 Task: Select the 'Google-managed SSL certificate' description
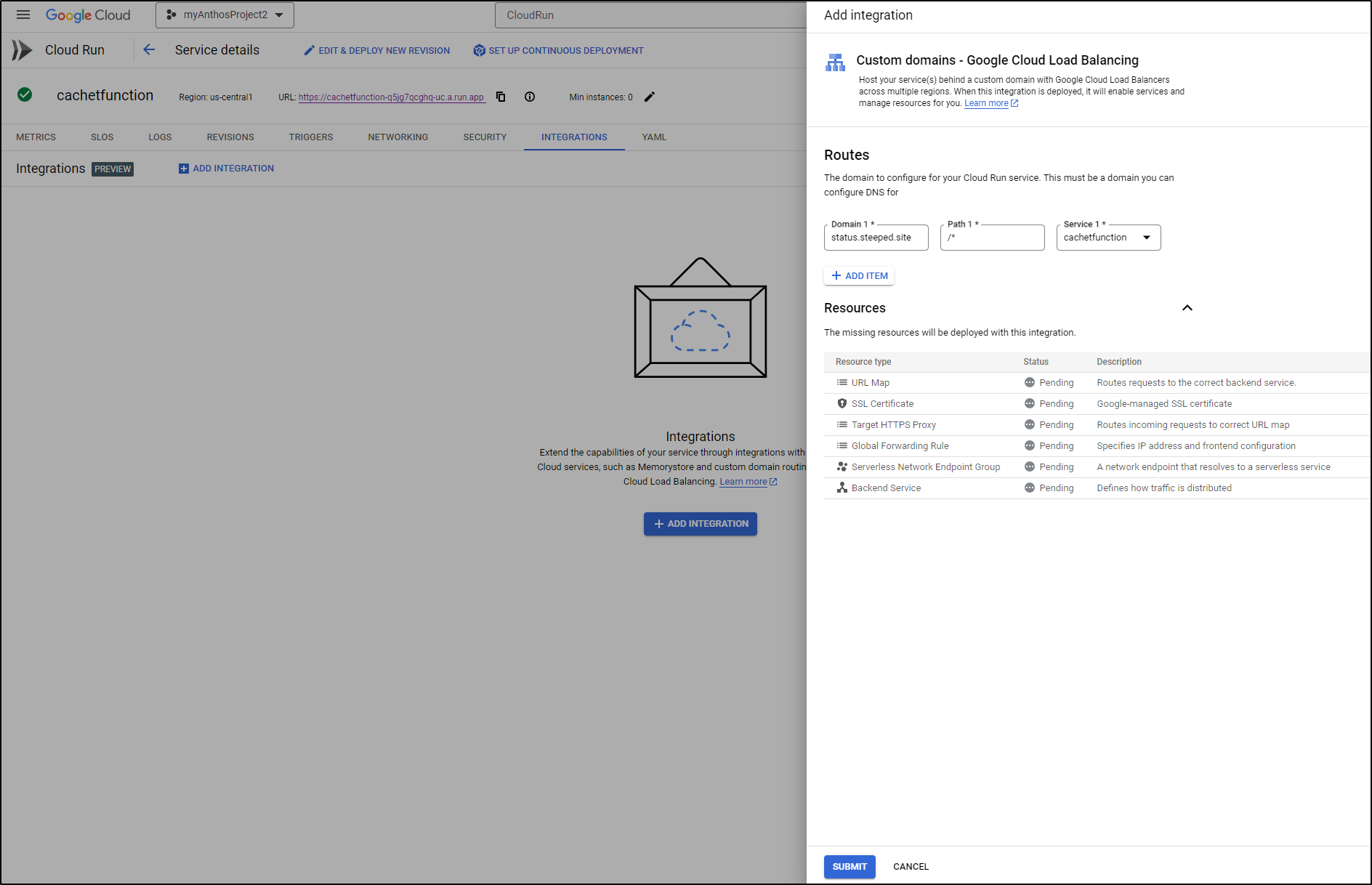(x=1164, y=404)
